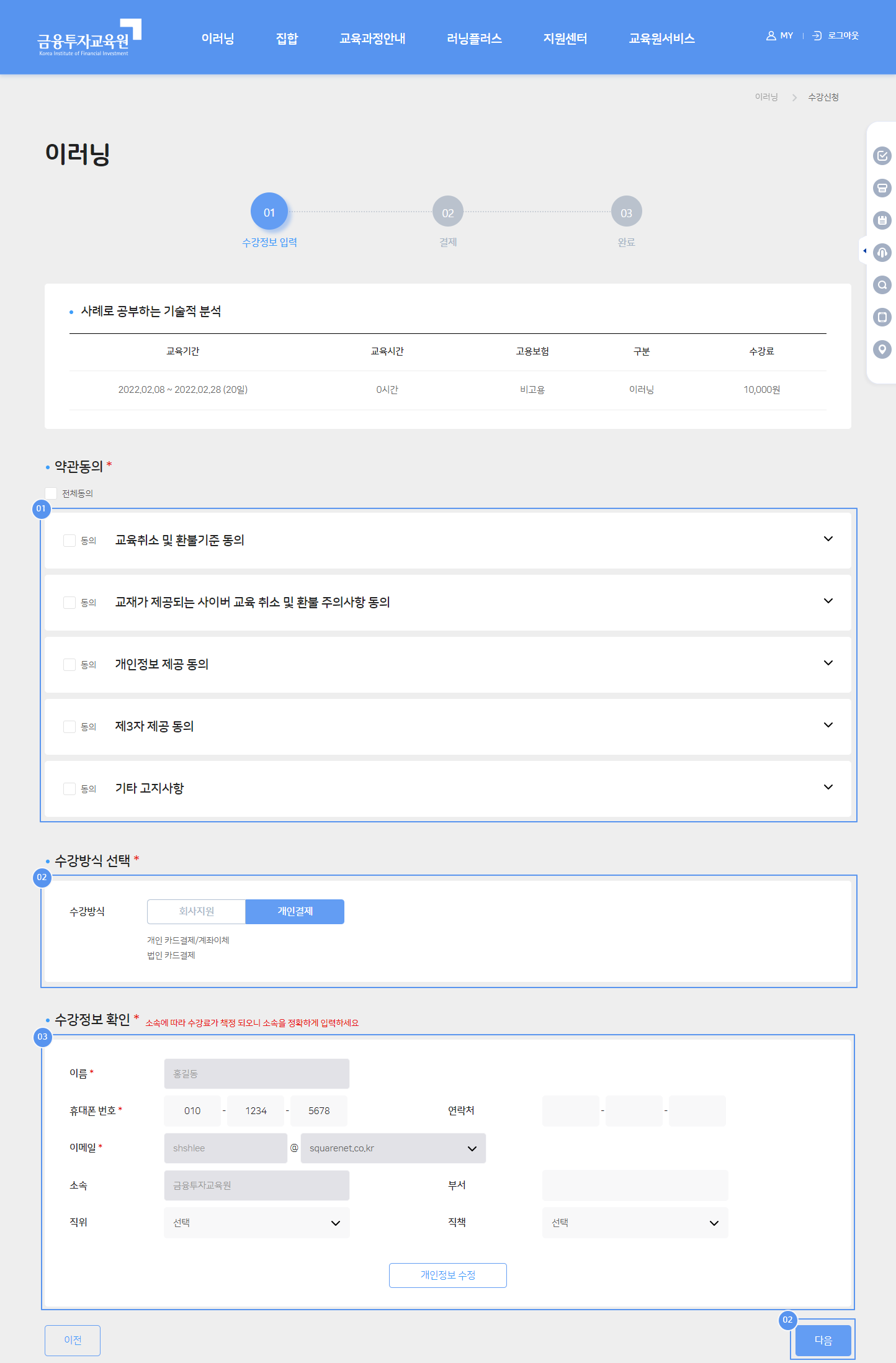Click the magnifier search icon in sidebar

(882, 285)
